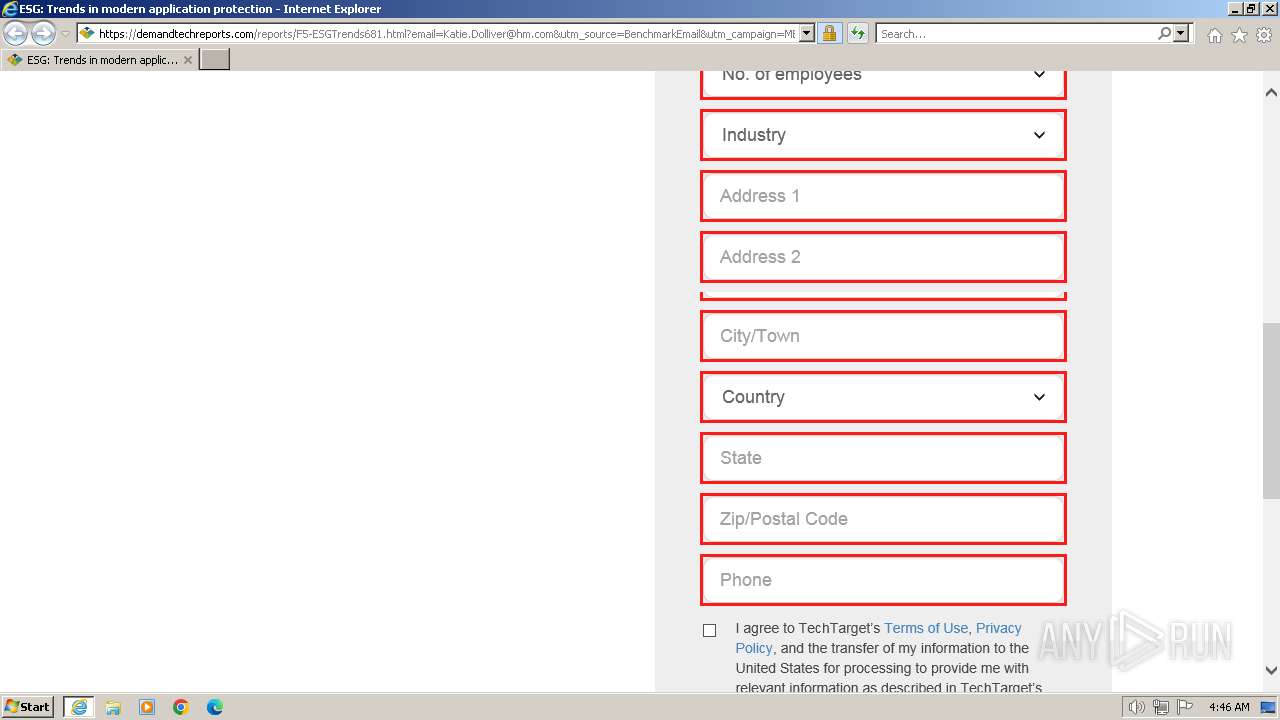Focus the City/Town field

883,336
